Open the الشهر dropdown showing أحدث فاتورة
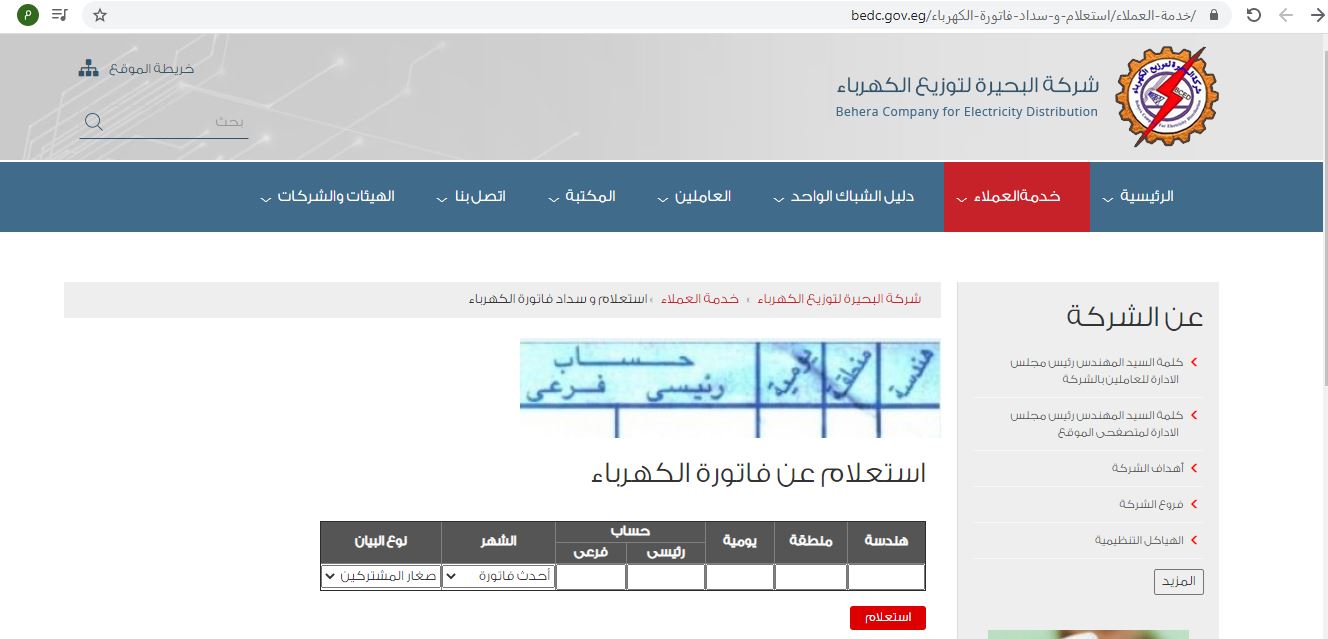Image resolution: width=1328 pixels, height=639 pixels. [497, 577]
